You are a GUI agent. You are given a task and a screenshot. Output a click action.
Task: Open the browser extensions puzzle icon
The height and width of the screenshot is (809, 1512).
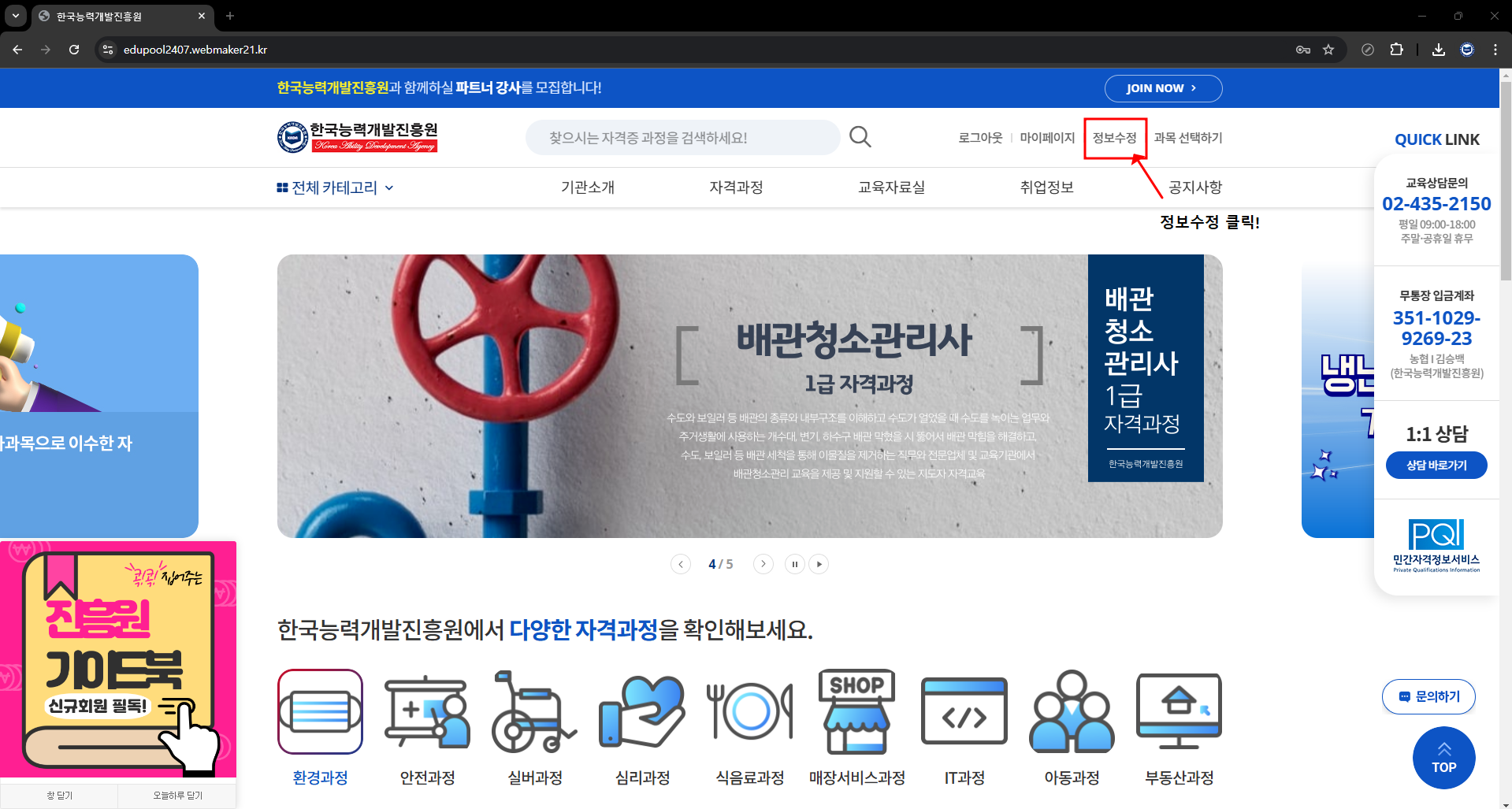pos(1396,50)
